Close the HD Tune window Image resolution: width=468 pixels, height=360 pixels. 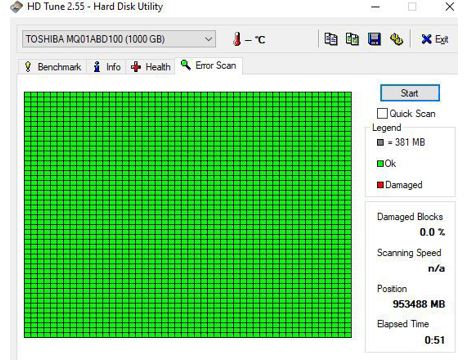[x=450, y=6]
